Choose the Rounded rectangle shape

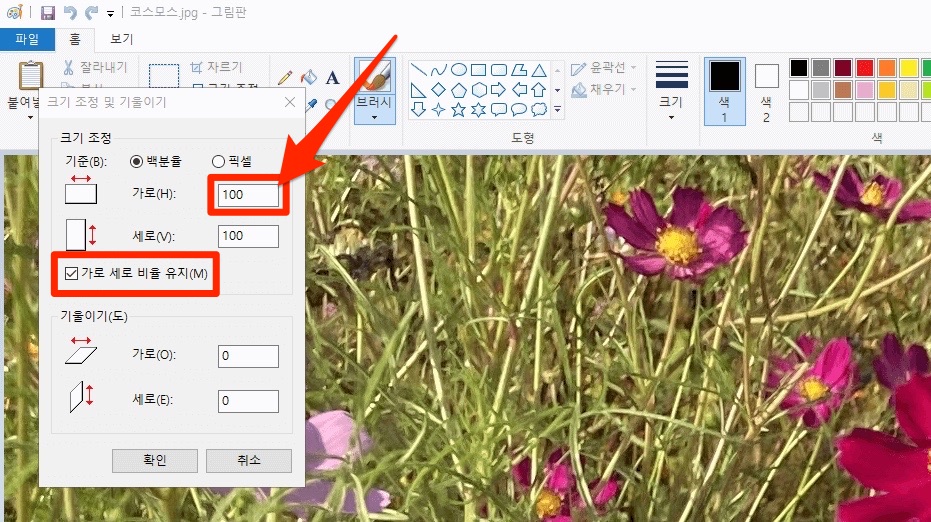(499, 70)
